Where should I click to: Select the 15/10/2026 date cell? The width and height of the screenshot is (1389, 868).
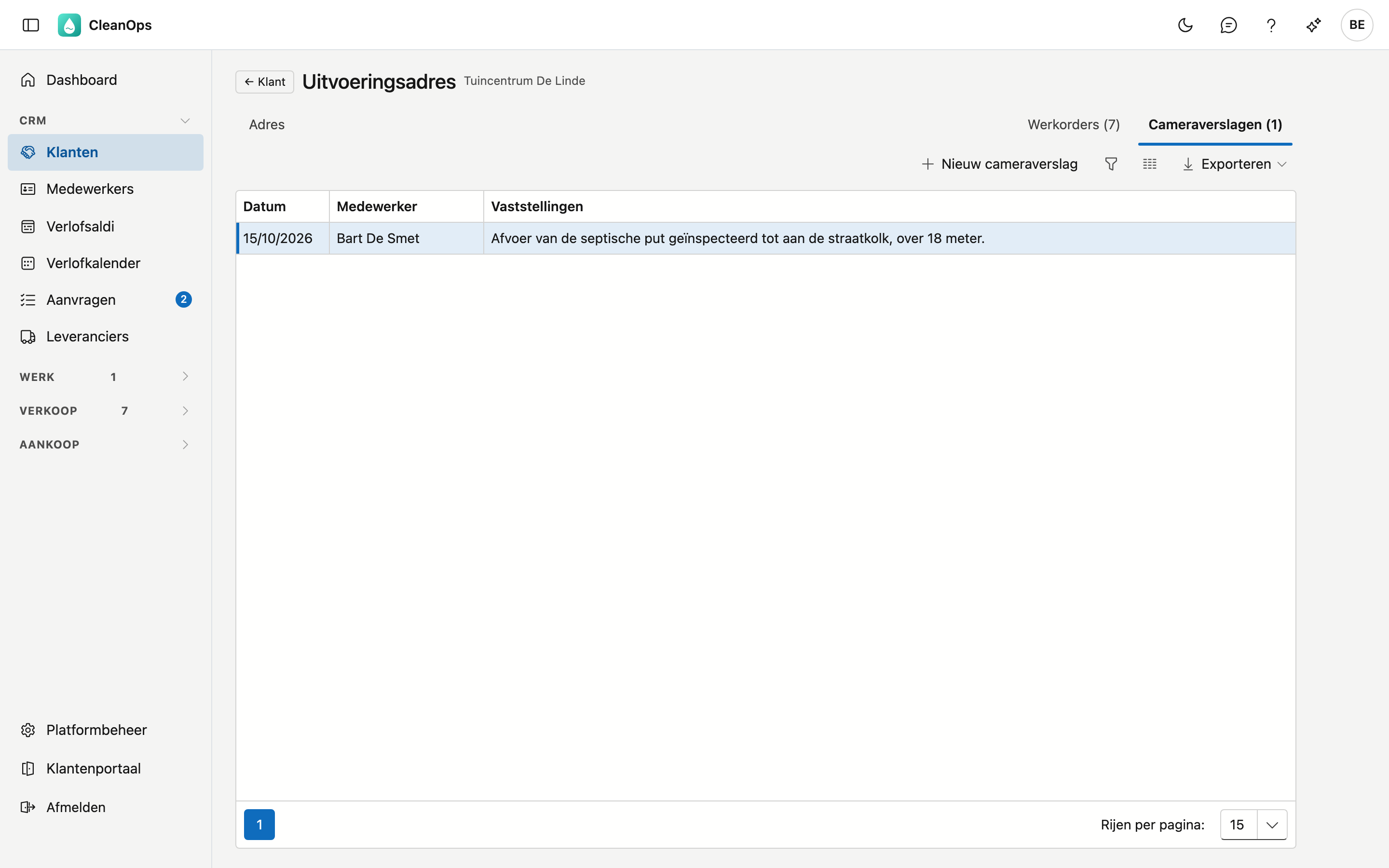point(283,238)
